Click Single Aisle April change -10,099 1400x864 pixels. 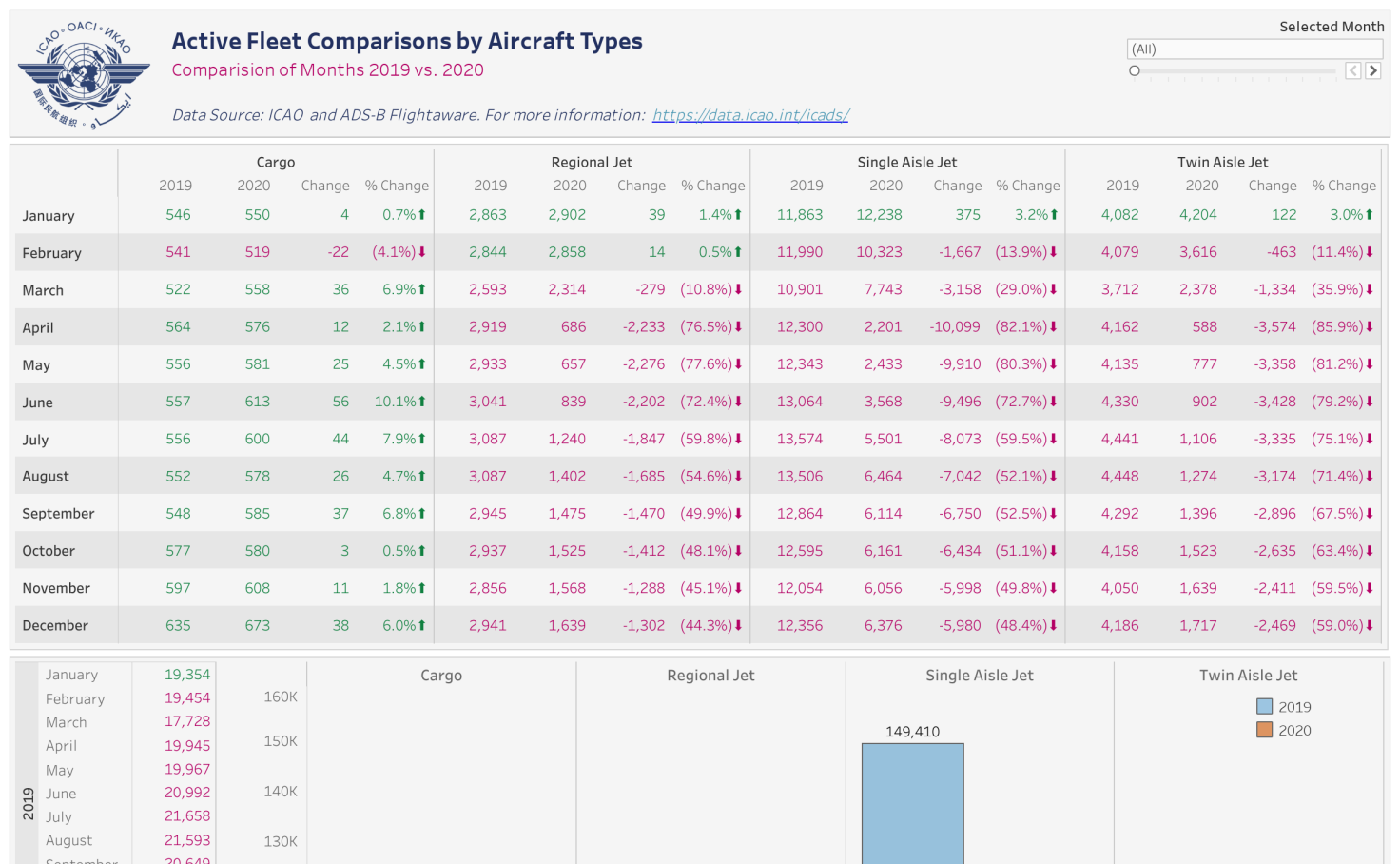coord(955,326)
